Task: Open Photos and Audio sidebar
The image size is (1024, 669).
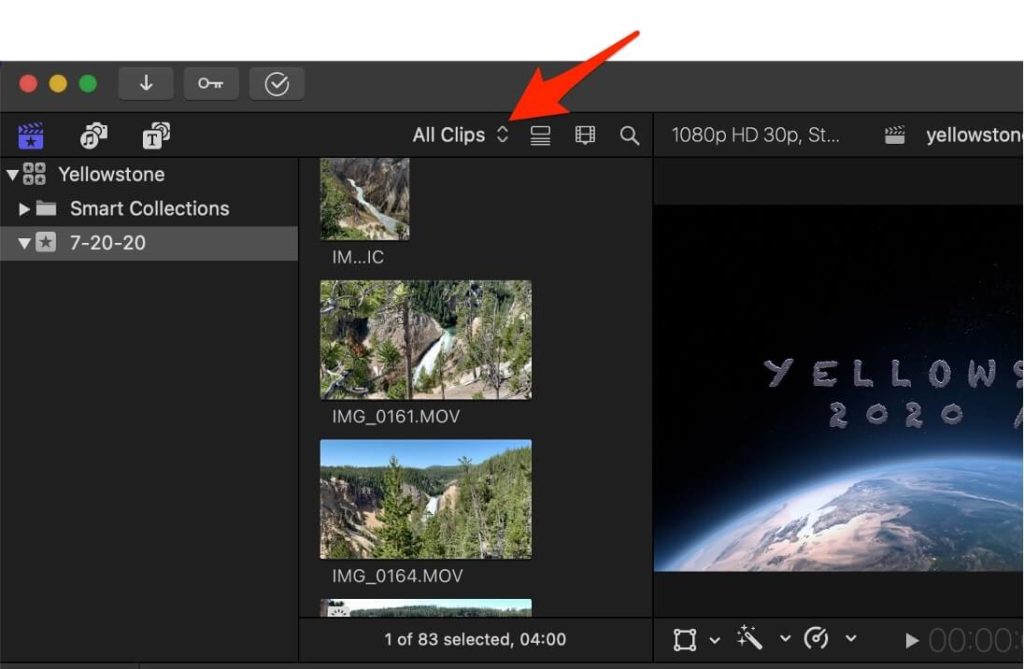Action: [93, 136]
